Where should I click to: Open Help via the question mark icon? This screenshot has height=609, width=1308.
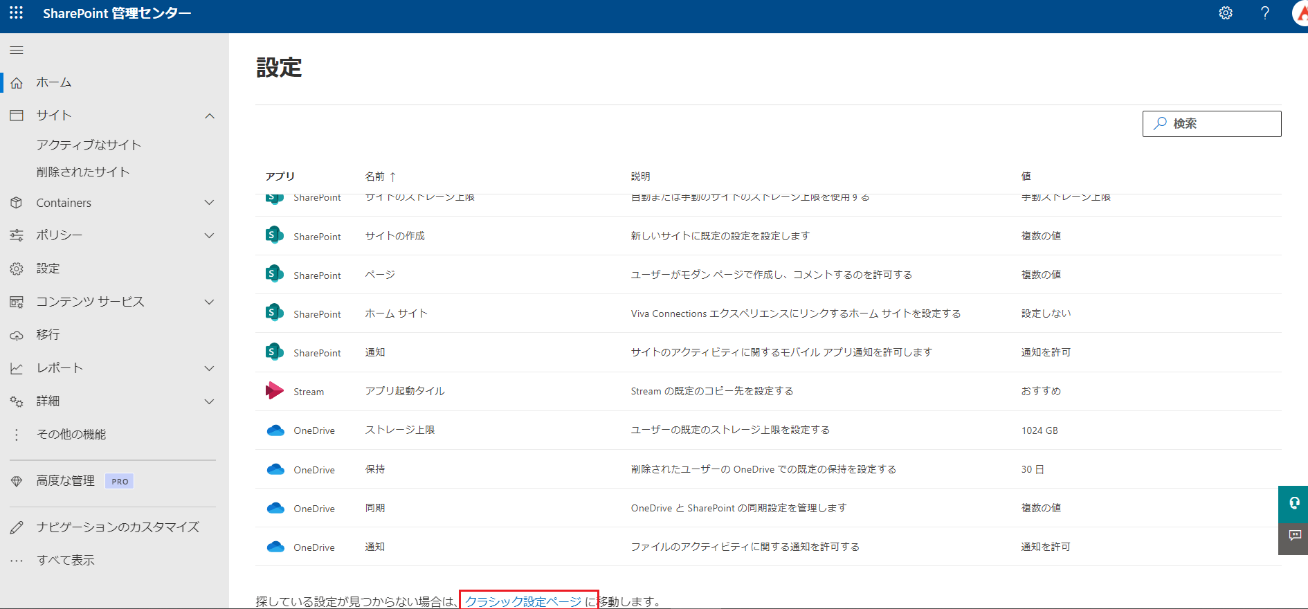1263,13
